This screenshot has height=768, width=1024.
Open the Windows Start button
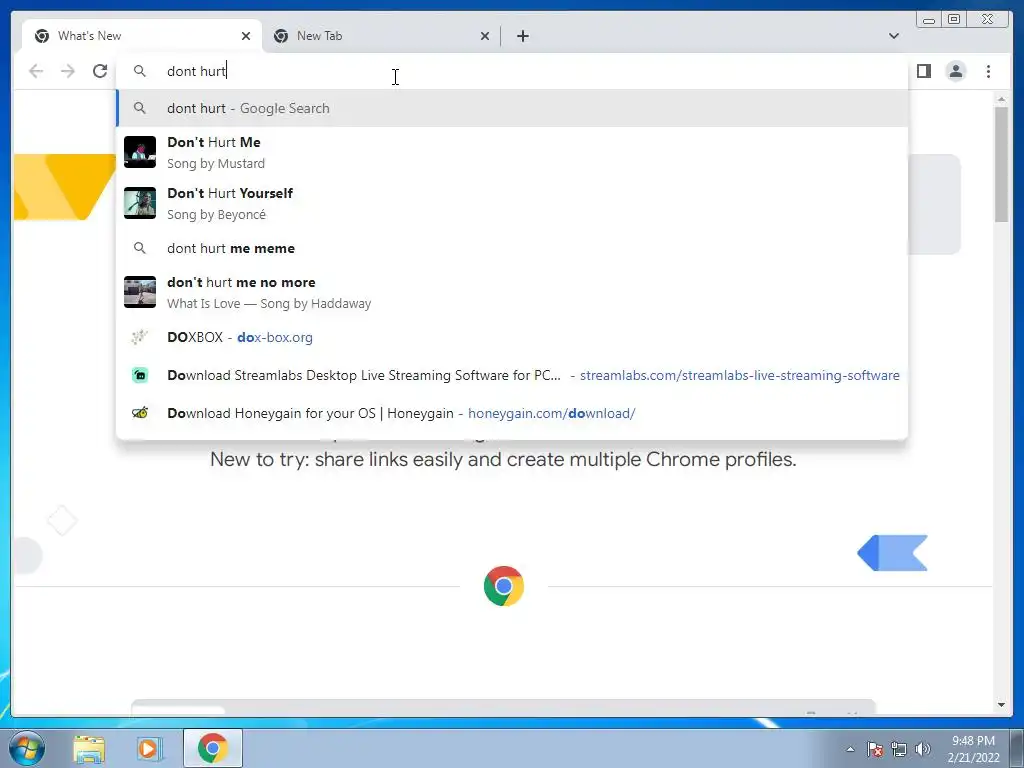pyautogui.click(x=27, y=748)
